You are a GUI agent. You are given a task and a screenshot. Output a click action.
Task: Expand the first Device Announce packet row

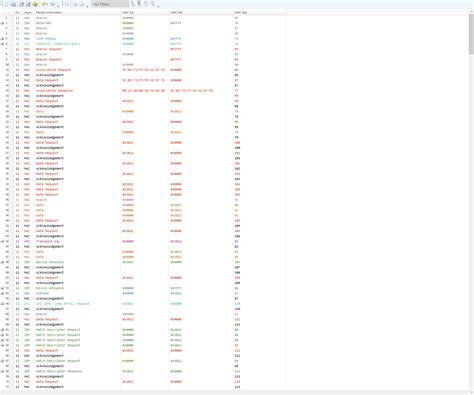tap(2, 262)
